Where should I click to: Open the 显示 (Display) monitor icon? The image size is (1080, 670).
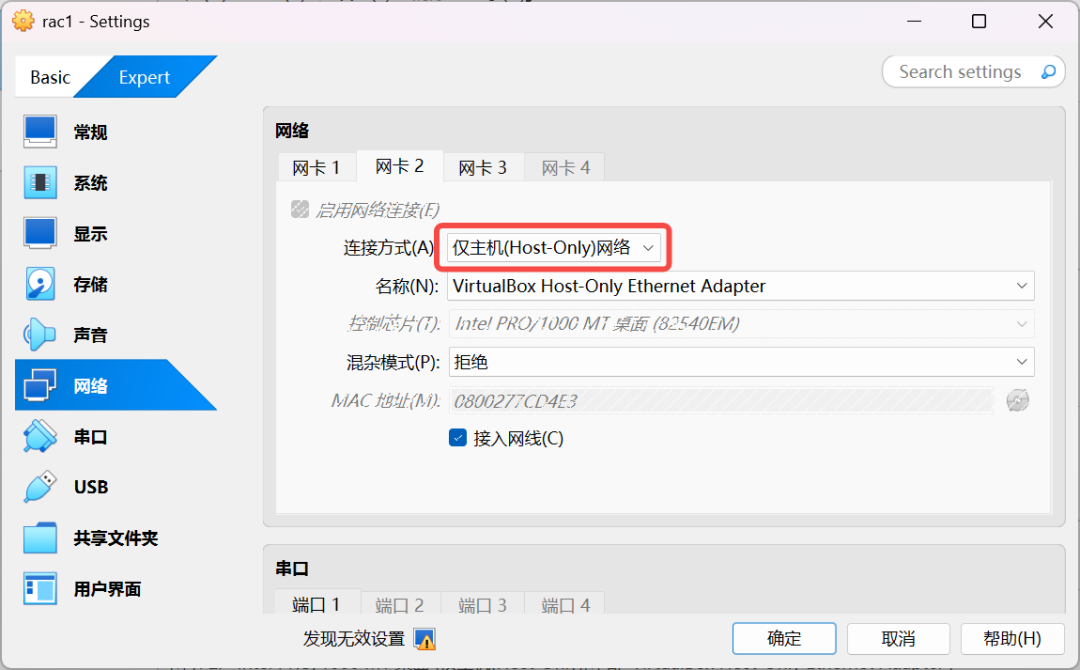pos(40,233)
